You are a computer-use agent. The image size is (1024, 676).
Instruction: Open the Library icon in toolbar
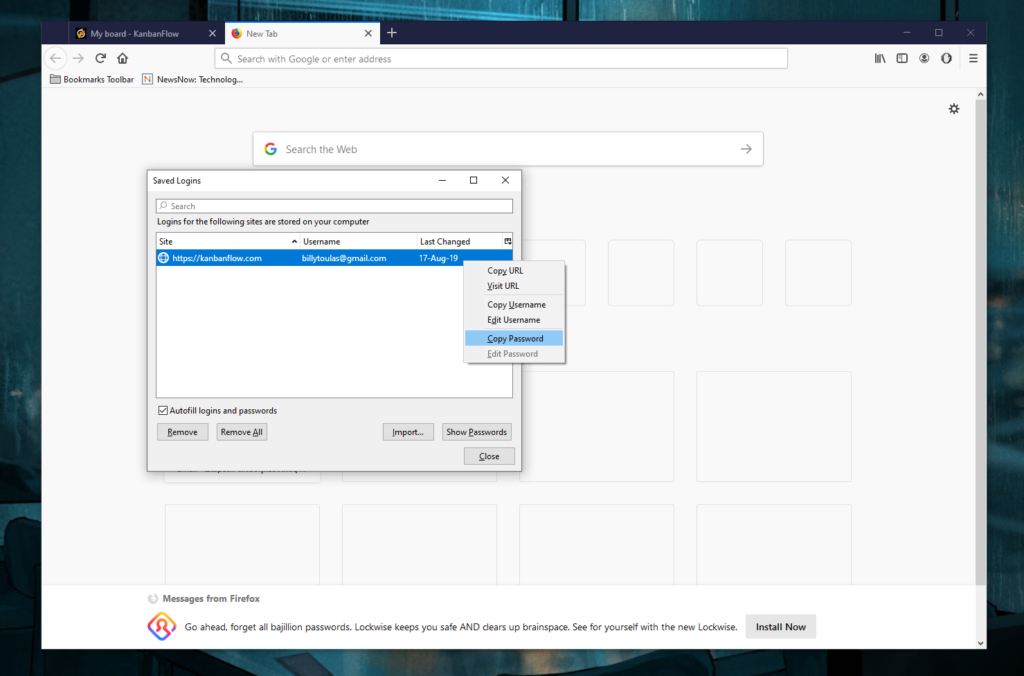880,58
